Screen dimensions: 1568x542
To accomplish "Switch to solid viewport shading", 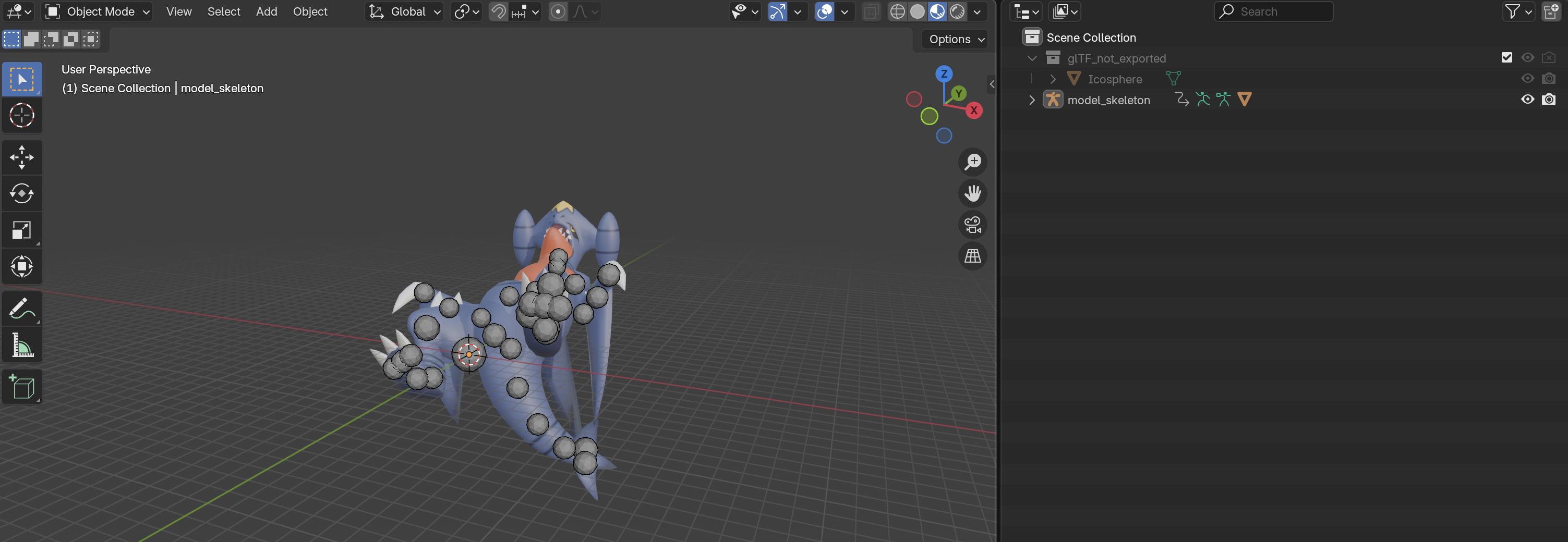I will tap(918, 11).
